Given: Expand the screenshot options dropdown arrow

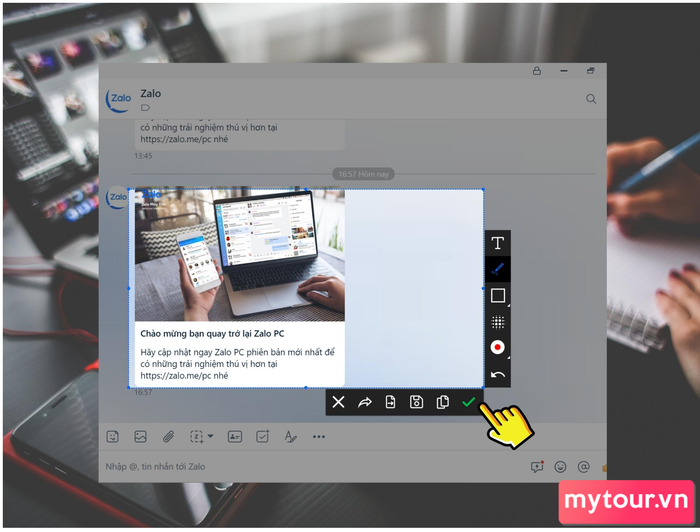Looking at the screenshot, I should [211, 436].
